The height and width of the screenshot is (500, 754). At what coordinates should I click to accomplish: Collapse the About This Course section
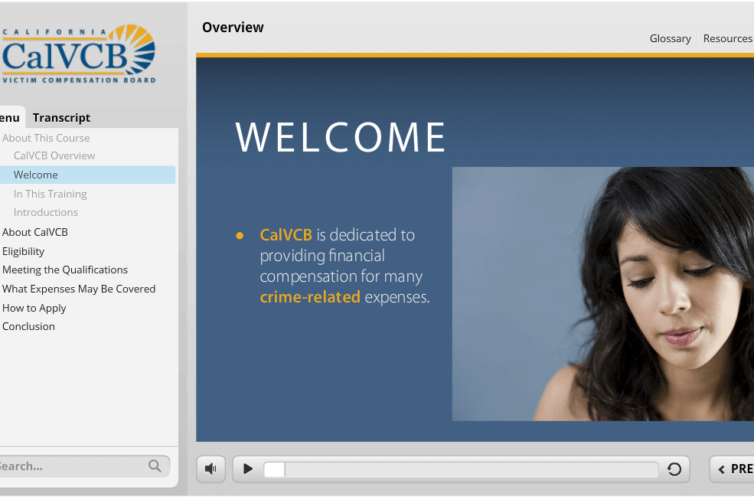click(46, 138)
